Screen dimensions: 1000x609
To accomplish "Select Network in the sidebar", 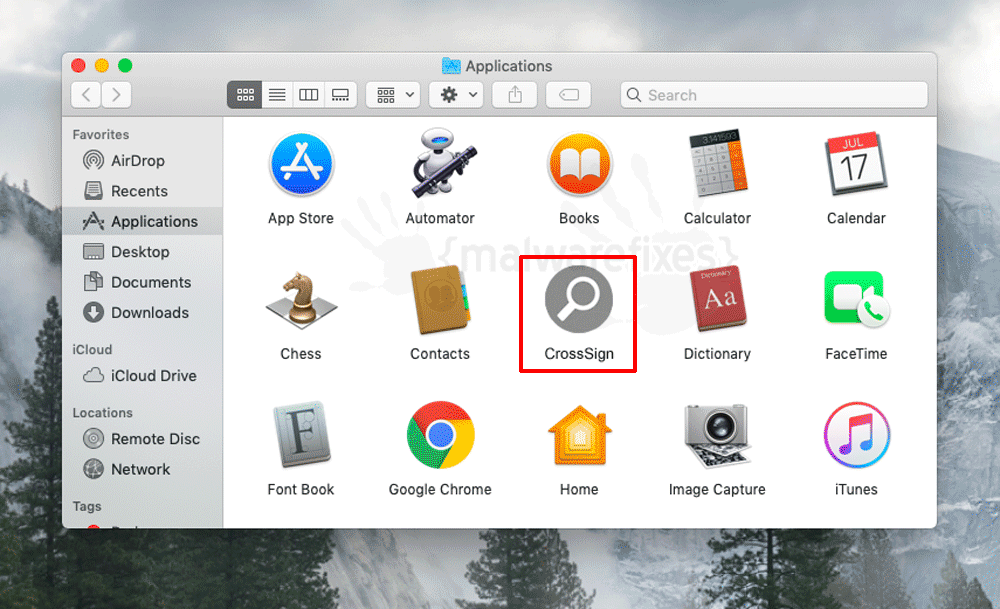I will coord(143,469).
